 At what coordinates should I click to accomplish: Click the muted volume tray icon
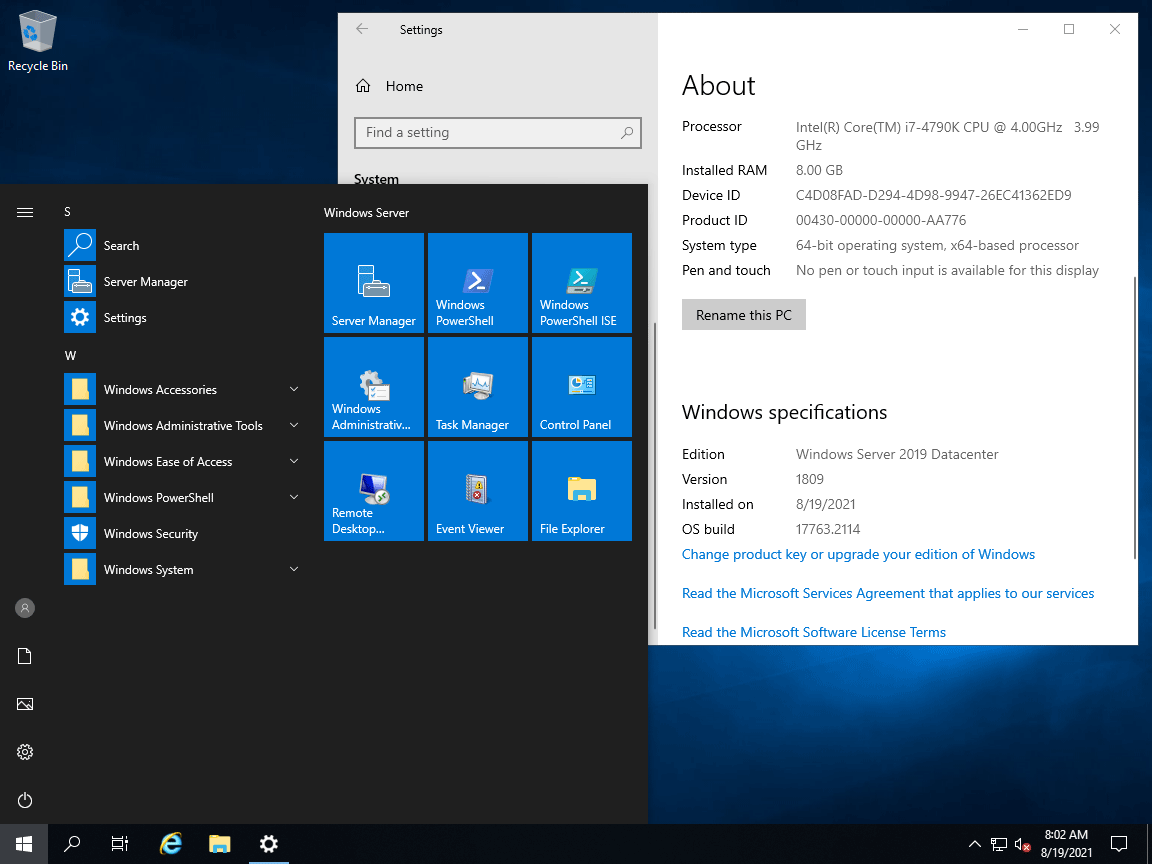coord(1023,844)
